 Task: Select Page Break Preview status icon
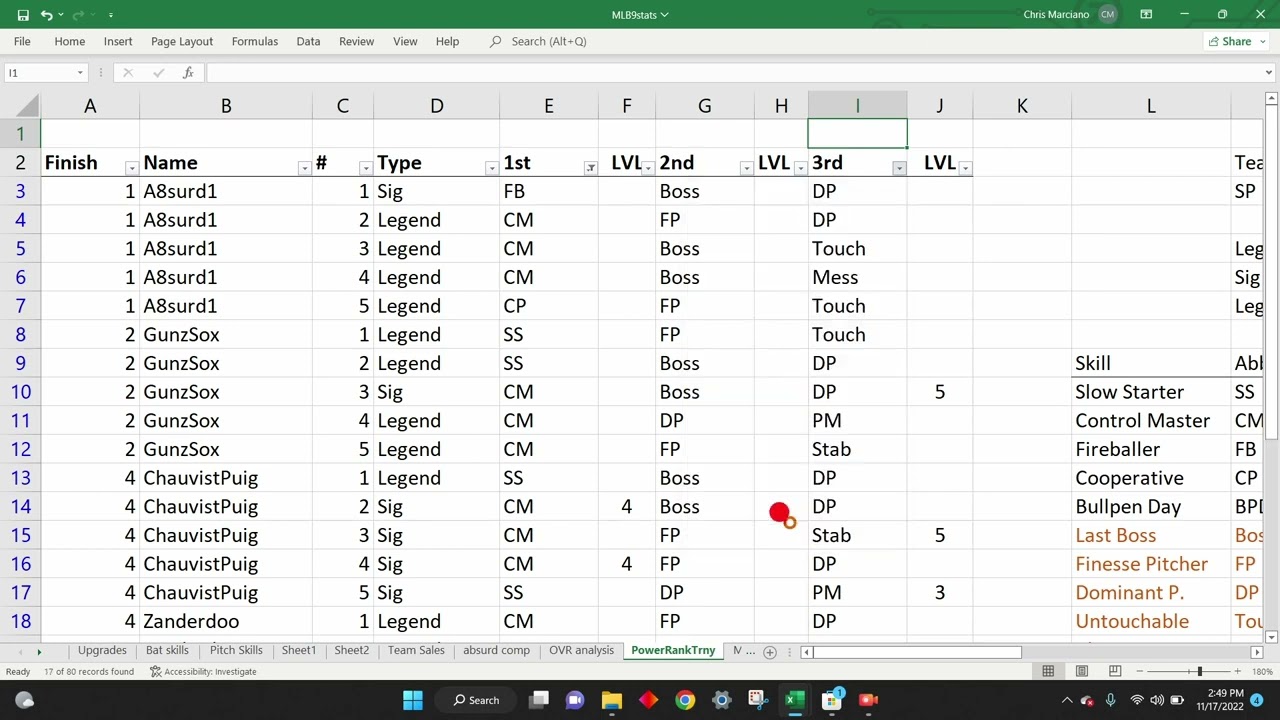(1115, 671)
